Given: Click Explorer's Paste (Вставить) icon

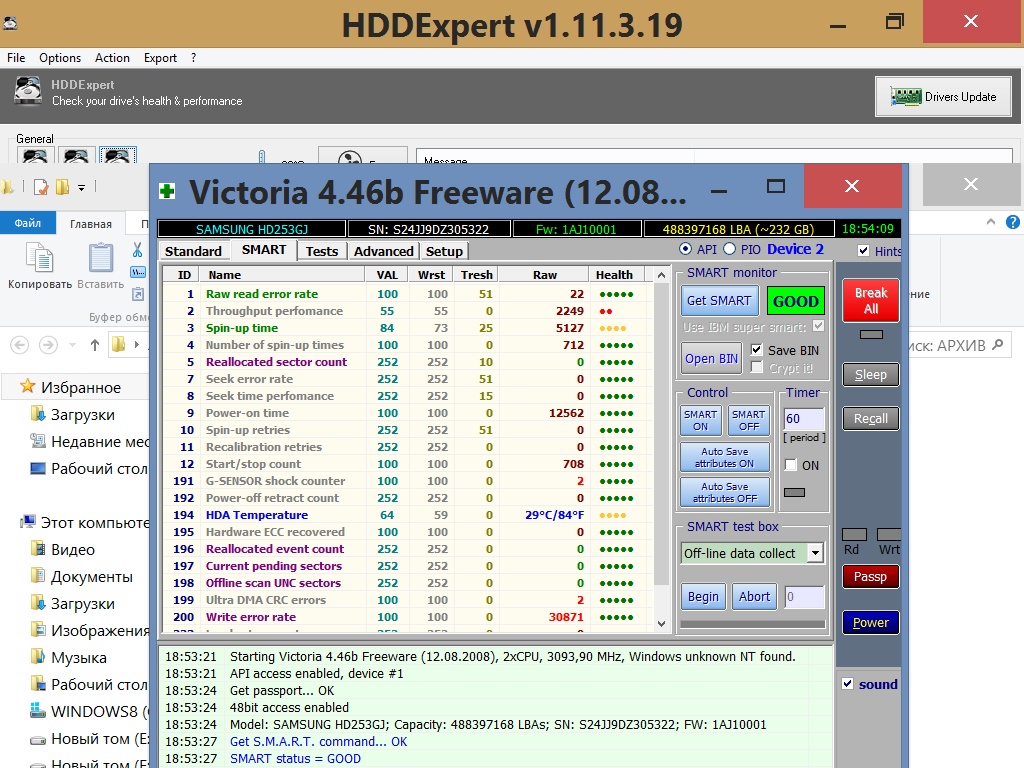Looking at the screenshot, I should [x=101, y=258].
